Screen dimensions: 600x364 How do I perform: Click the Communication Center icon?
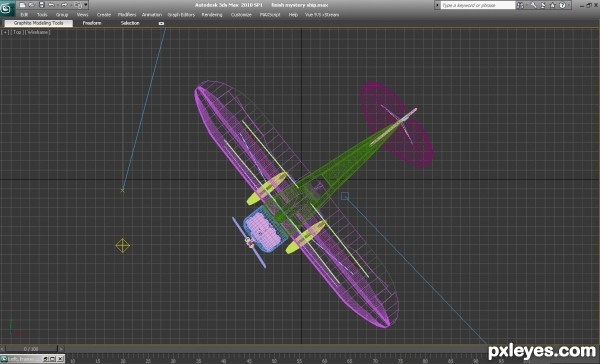click(543, 5)
